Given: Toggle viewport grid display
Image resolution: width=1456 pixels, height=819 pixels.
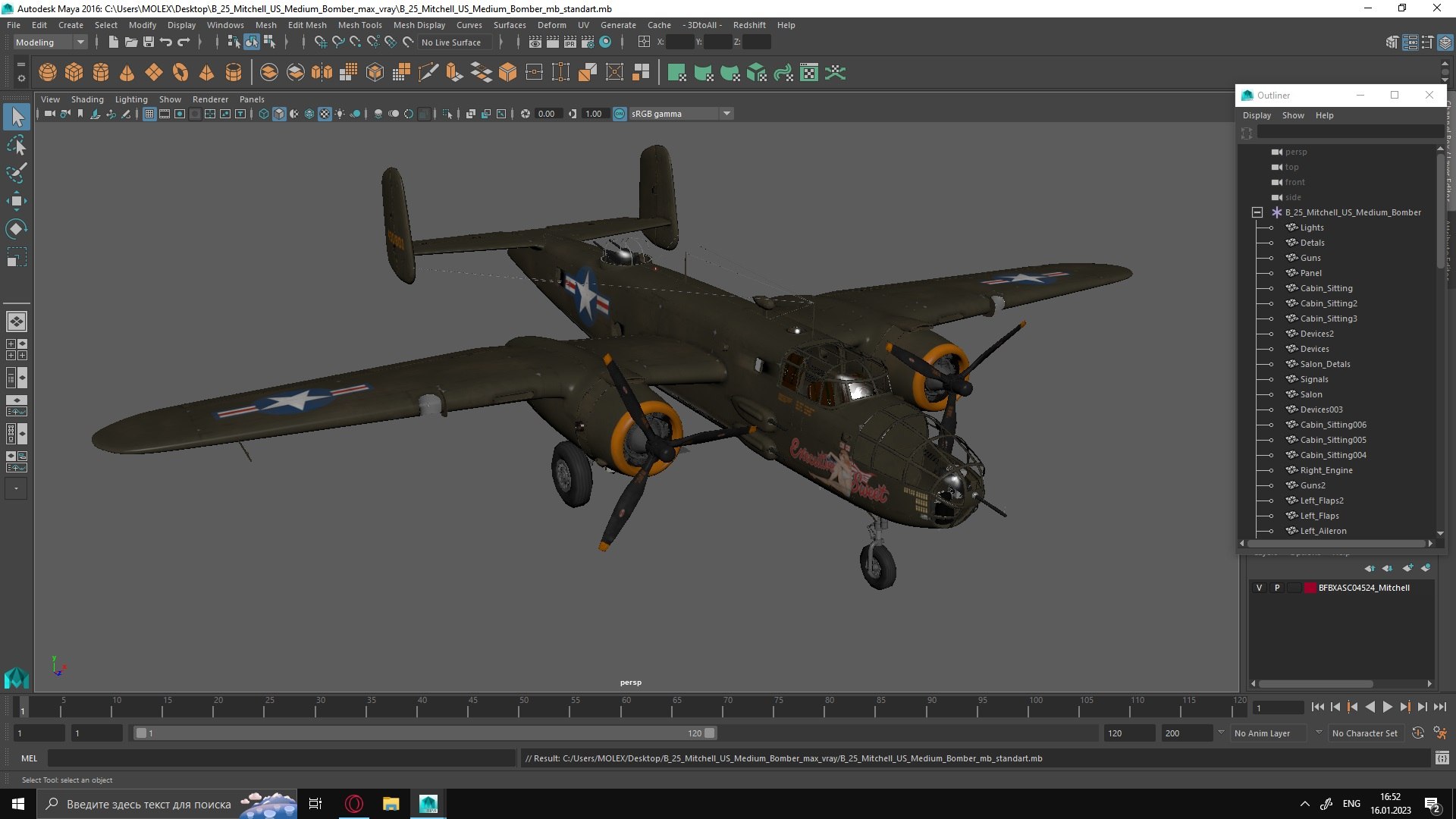Looking at the screenshot, I should click(x=149, y=114).
